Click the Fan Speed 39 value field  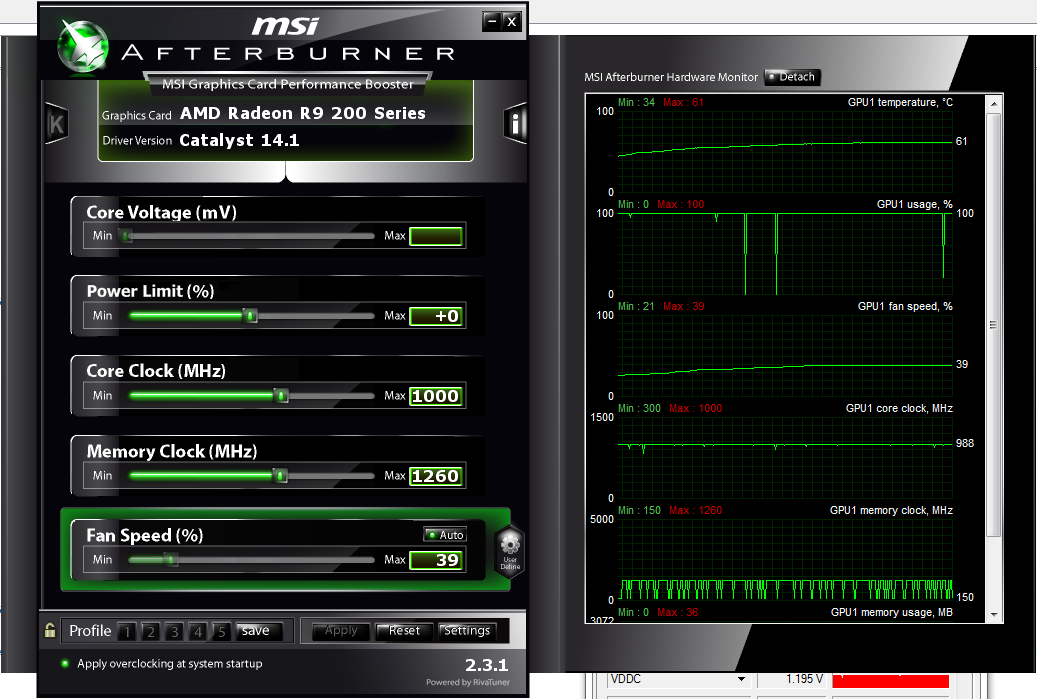click(436, 560)
